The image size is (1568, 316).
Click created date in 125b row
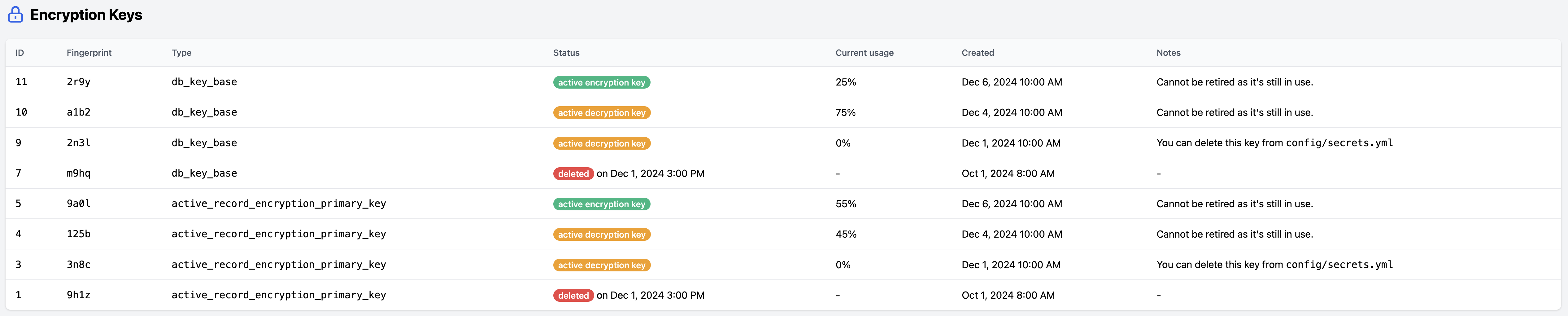coord(1012,235)
